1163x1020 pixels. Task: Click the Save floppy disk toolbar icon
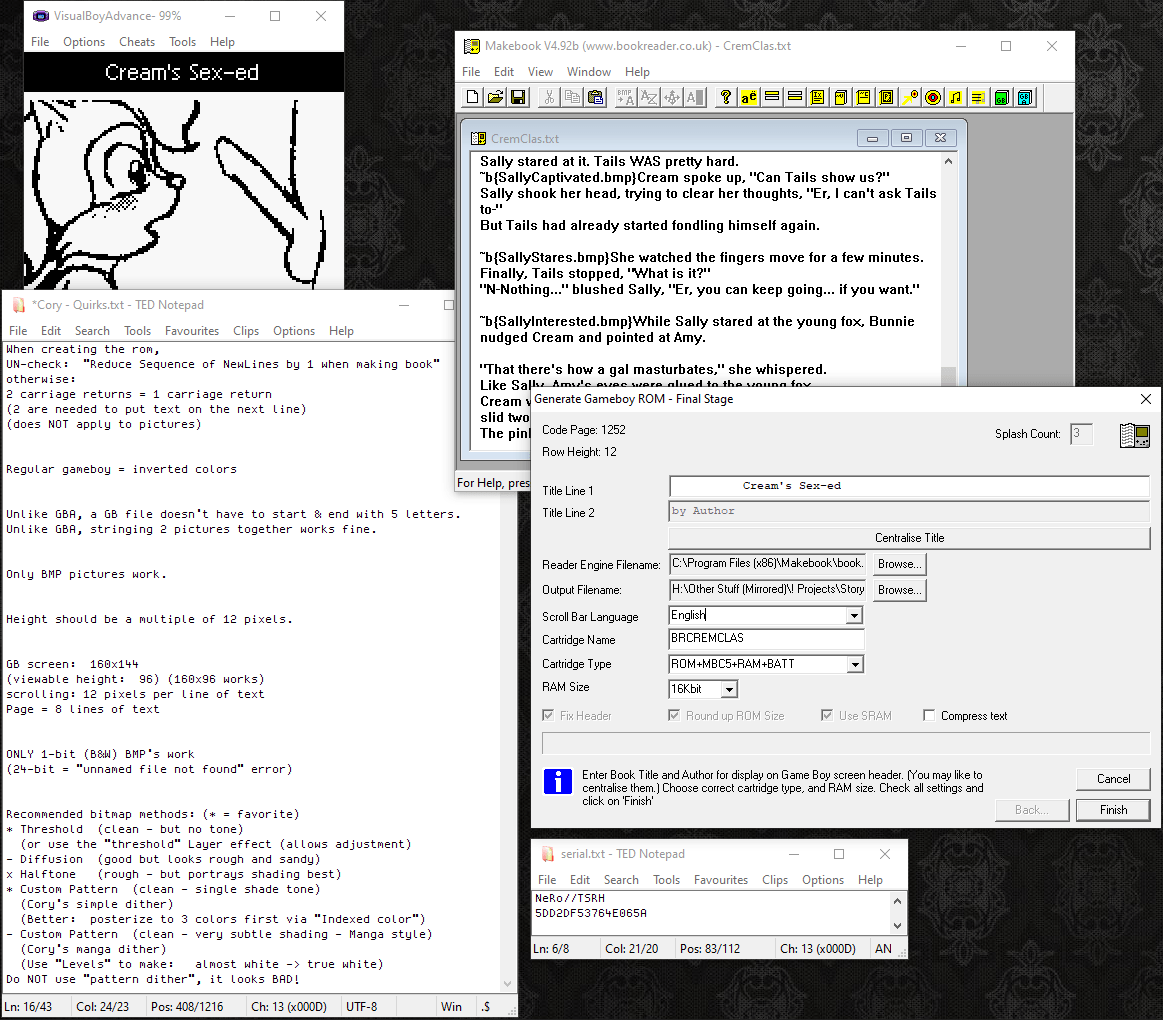(518, 97)
